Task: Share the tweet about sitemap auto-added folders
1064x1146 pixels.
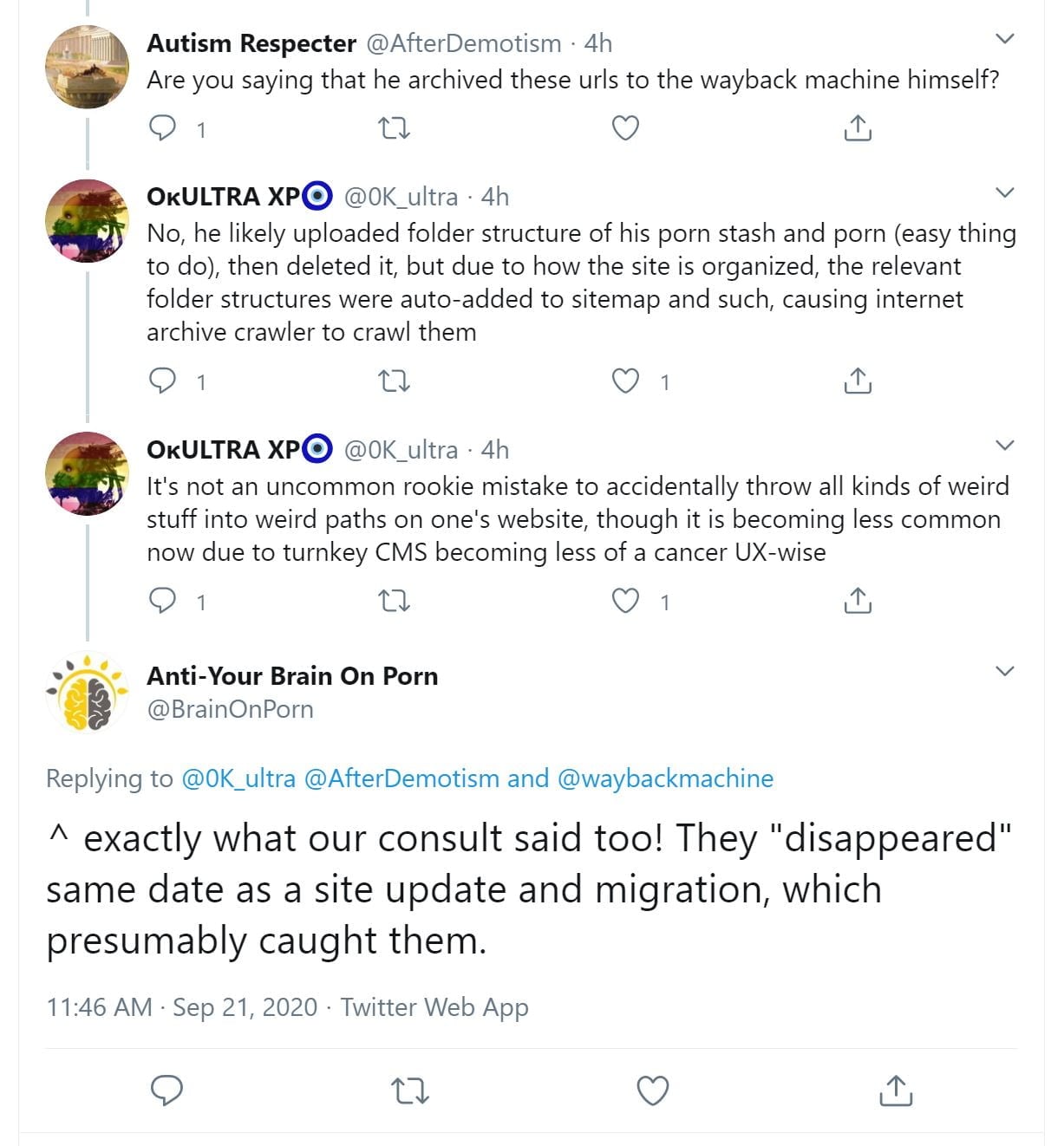Action: 857,381
